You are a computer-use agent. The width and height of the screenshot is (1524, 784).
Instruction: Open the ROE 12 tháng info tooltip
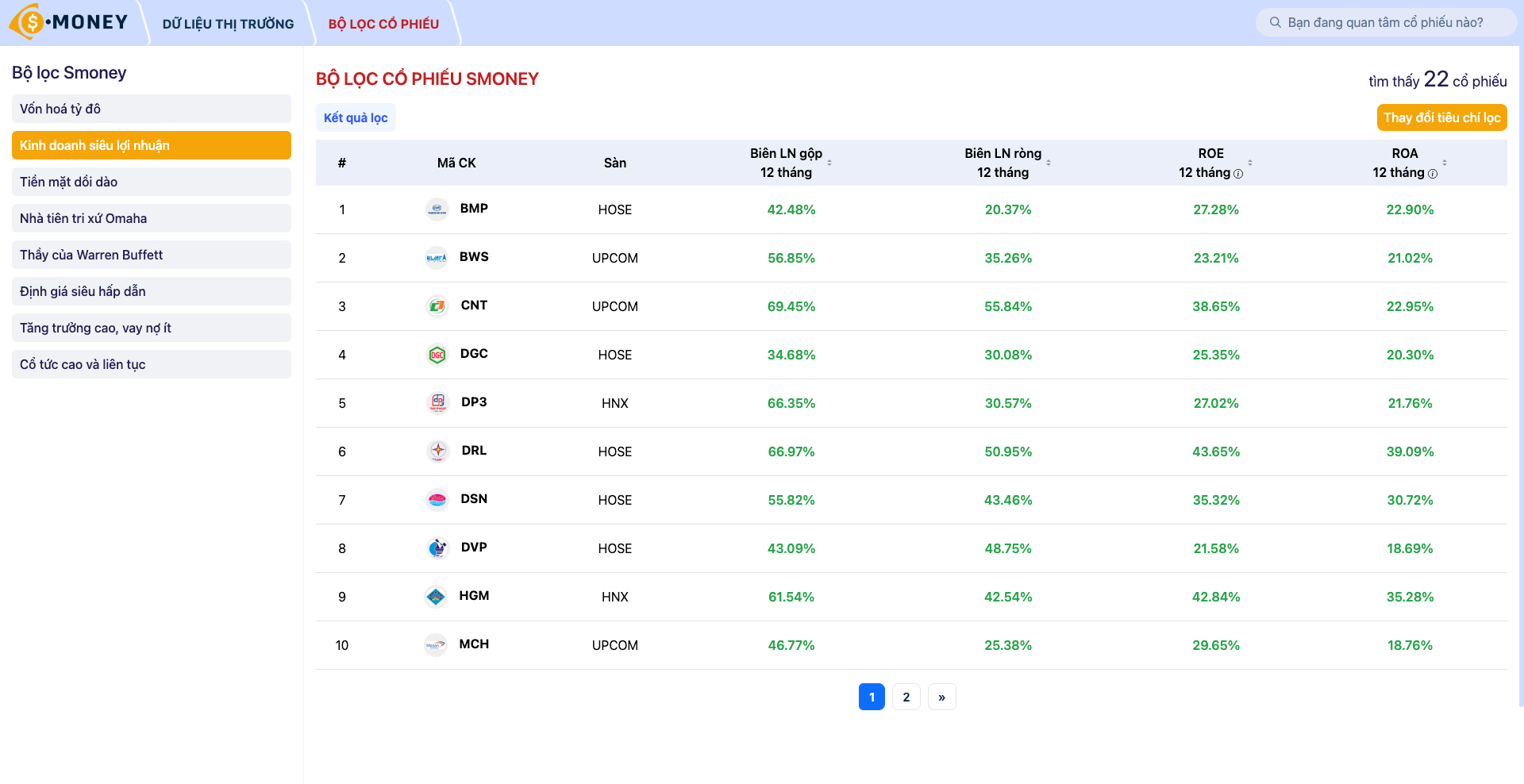coord(1238,173)
